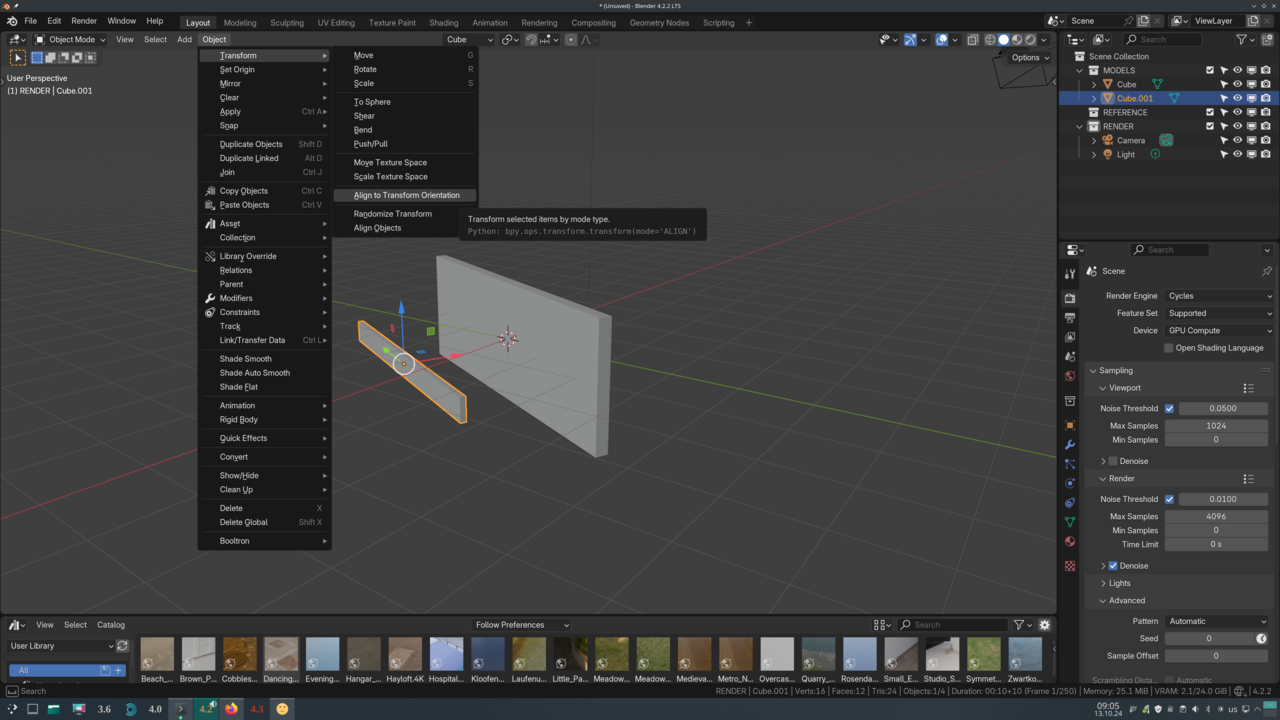
Task: Click the refresh asset library icon
Action: [x=122, y=646]
